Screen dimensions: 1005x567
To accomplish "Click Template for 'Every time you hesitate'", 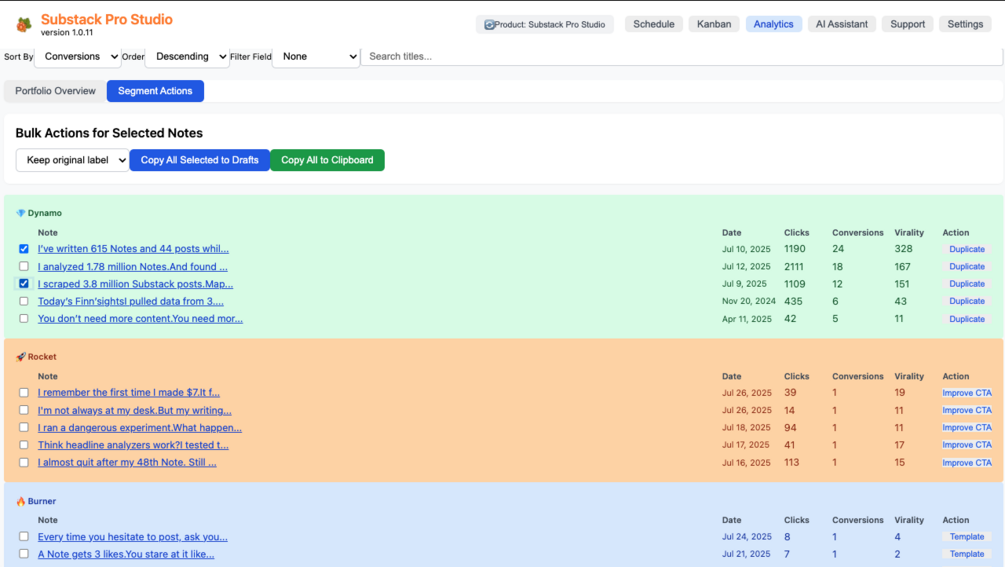I will pyautogui.click(x=967, y=537).
